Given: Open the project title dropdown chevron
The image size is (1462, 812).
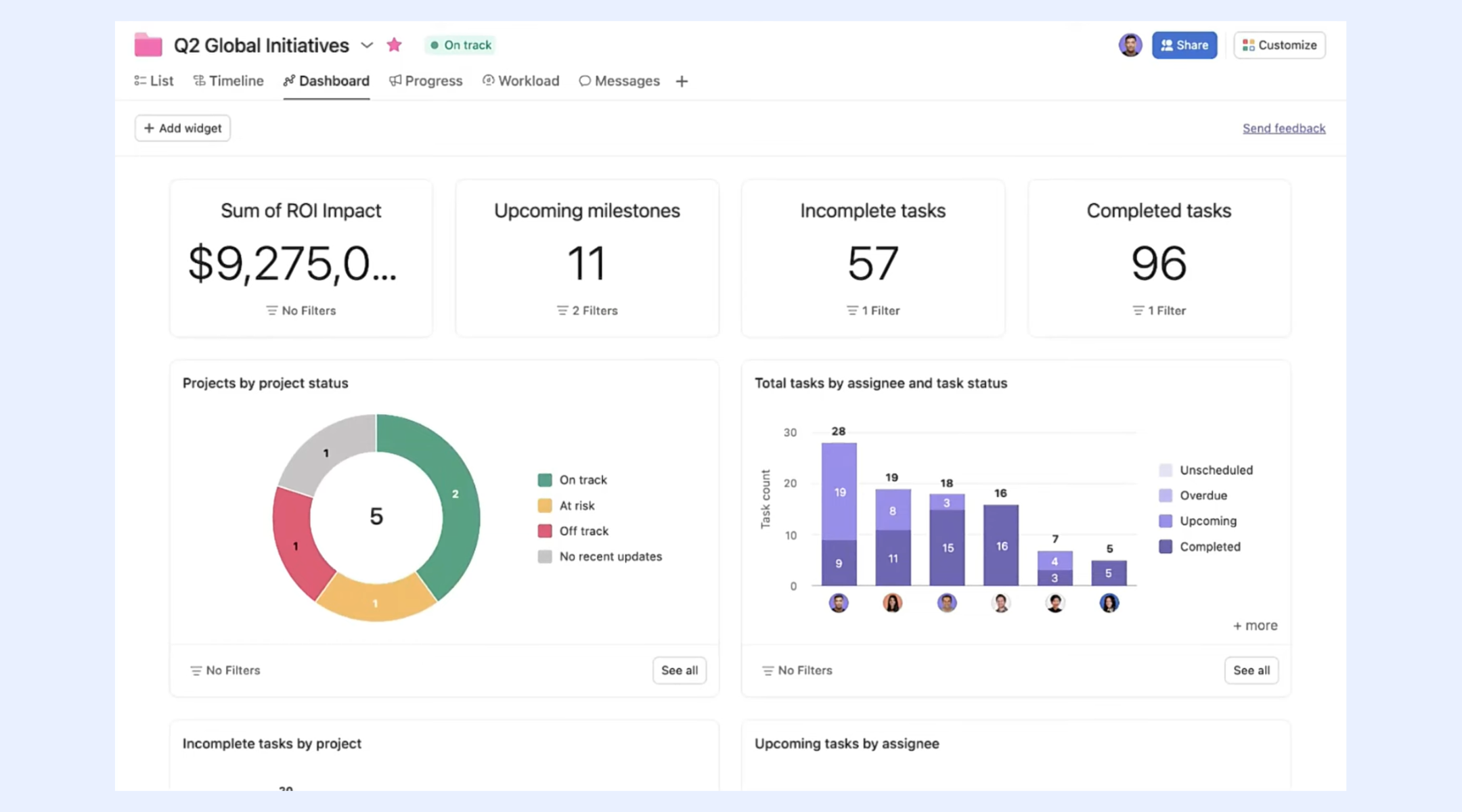Looking at the screenshot, I should (367, 45).
